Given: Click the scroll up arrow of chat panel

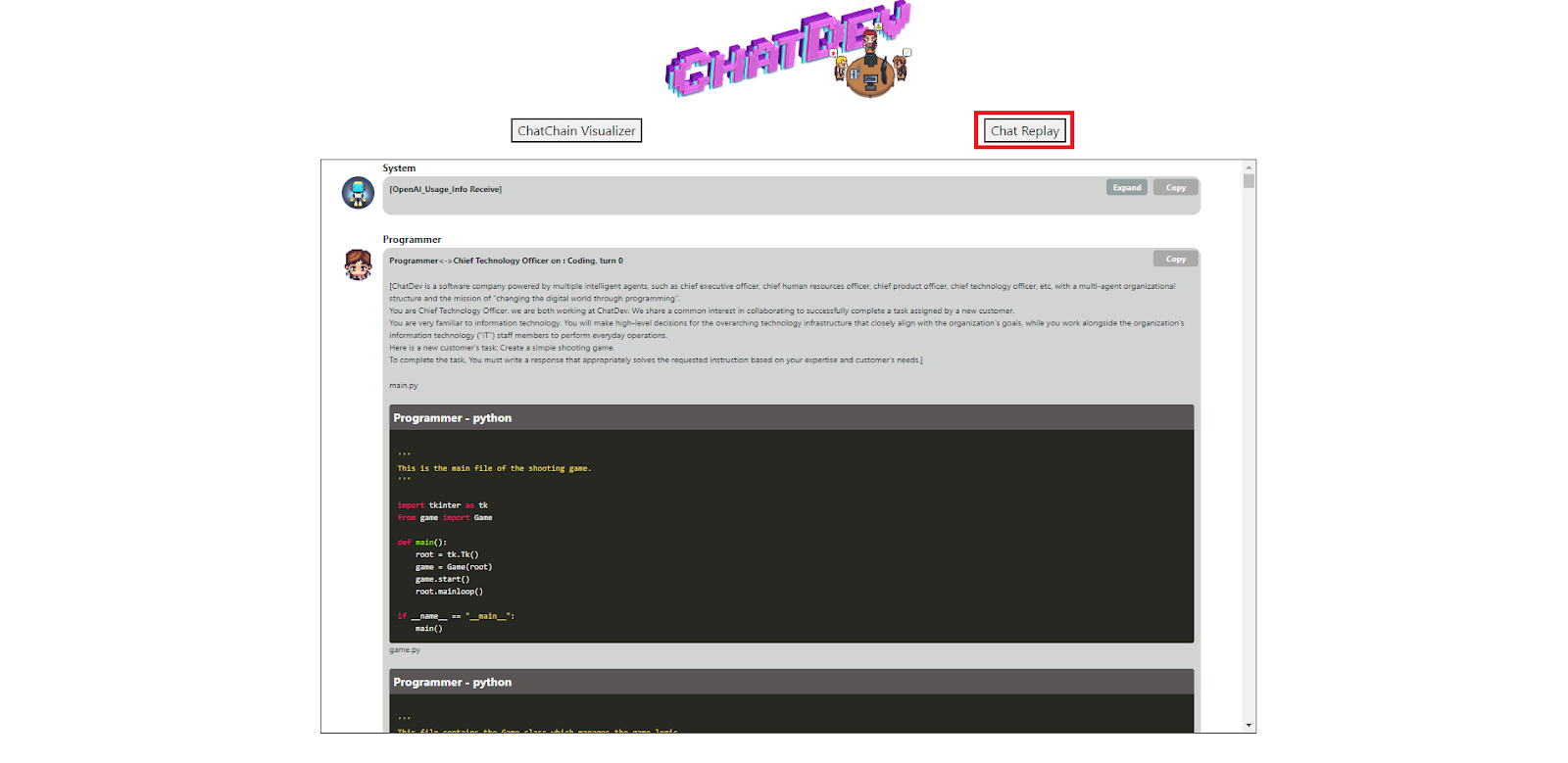Looking at the screenshot, I should click(x=1249, y=167).
